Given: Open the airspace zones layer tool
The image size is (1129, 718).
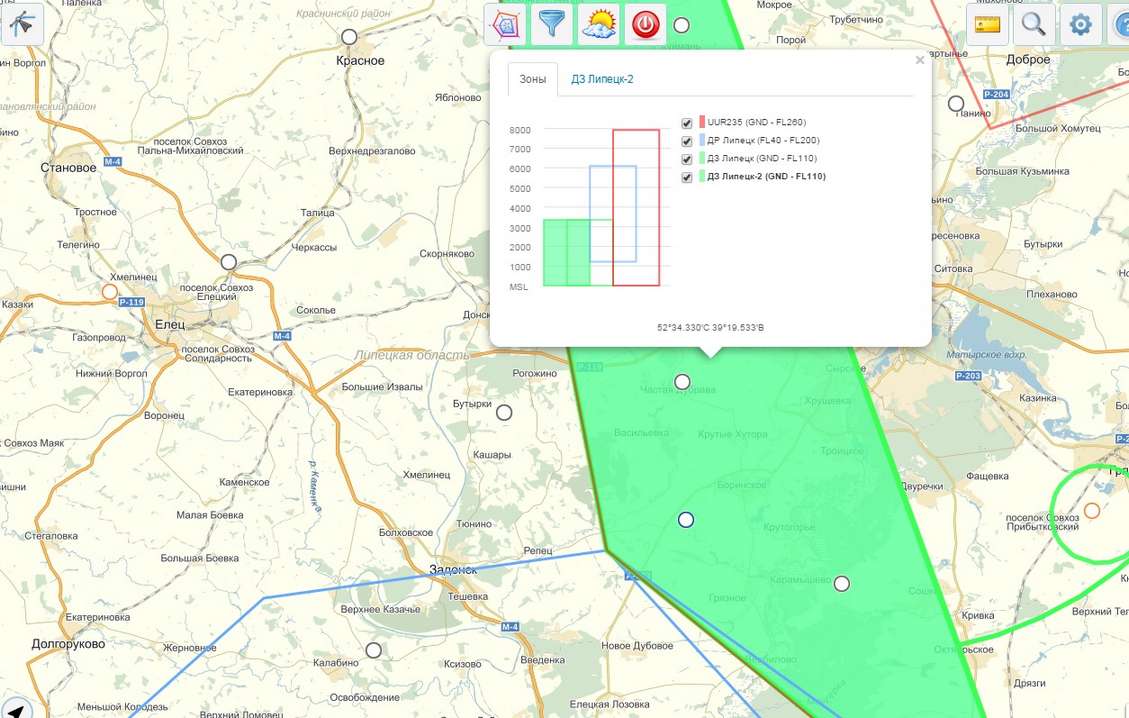Looking at the screenshot, I should tap(505, 24).
